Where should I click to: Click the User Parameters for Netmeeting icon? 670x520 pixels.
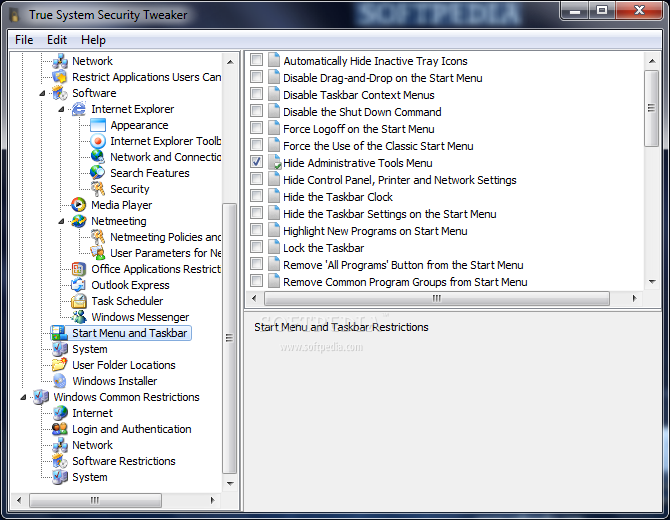point(98,253)
